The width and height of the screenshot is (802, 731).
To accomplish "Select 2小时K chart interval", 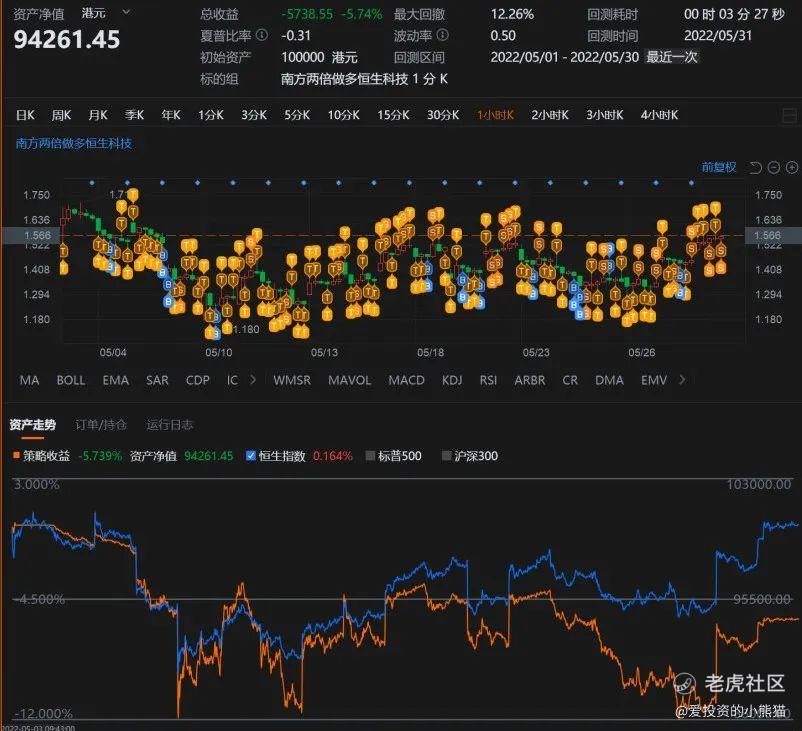I will (550, 115).
